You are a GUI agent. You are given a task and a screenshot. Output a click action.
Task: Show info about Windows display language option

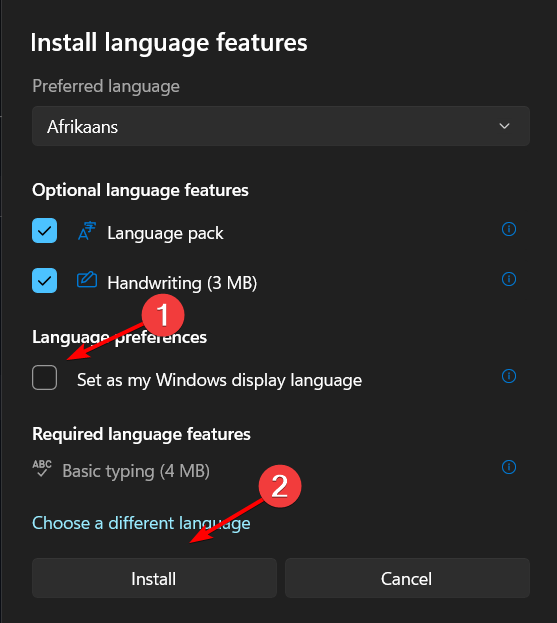click(x=509, y=376)
